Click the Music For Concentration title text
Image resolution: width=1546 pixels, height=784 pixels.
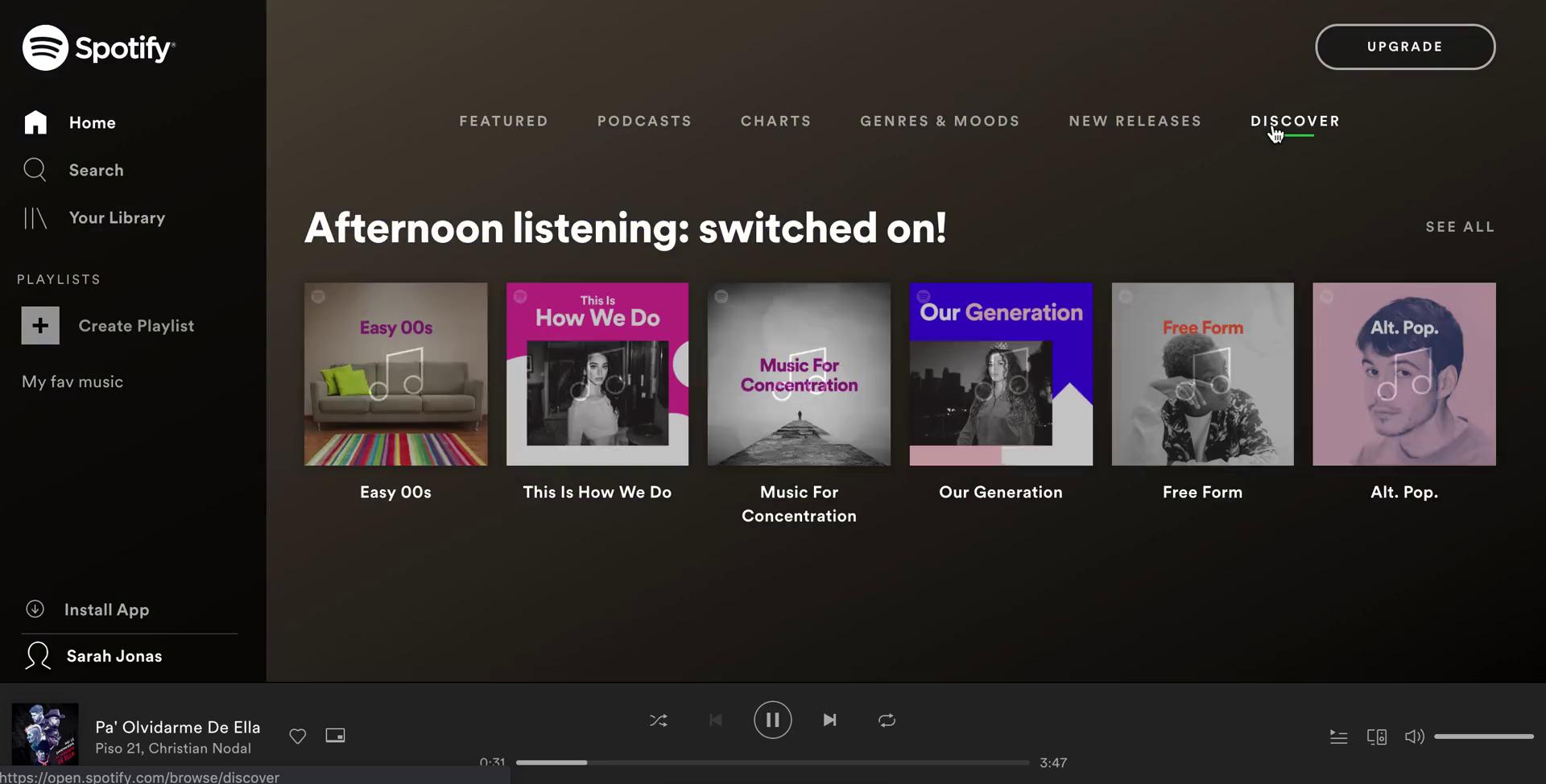pyautogui.click(x=799, y=504)
